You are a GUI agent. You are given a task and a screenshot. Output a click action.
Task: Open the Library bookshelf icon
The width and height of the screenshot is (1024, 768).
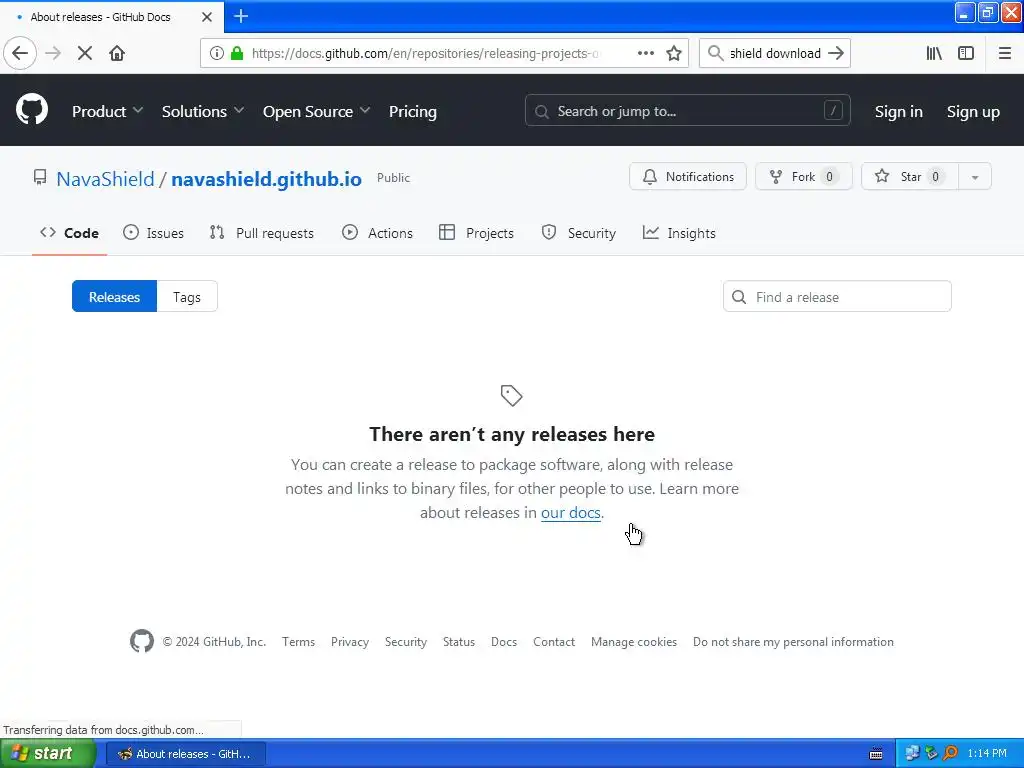coord(934,53)
